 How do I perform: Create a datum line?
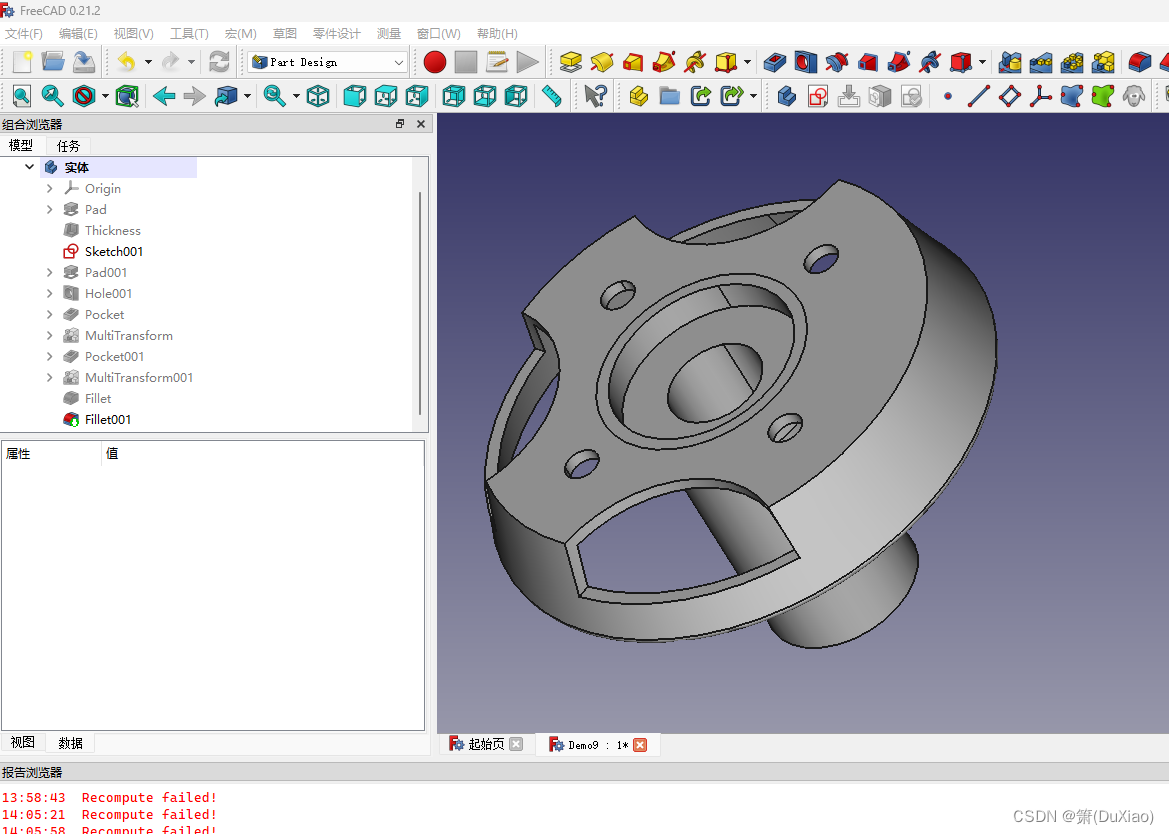[979, 96]
